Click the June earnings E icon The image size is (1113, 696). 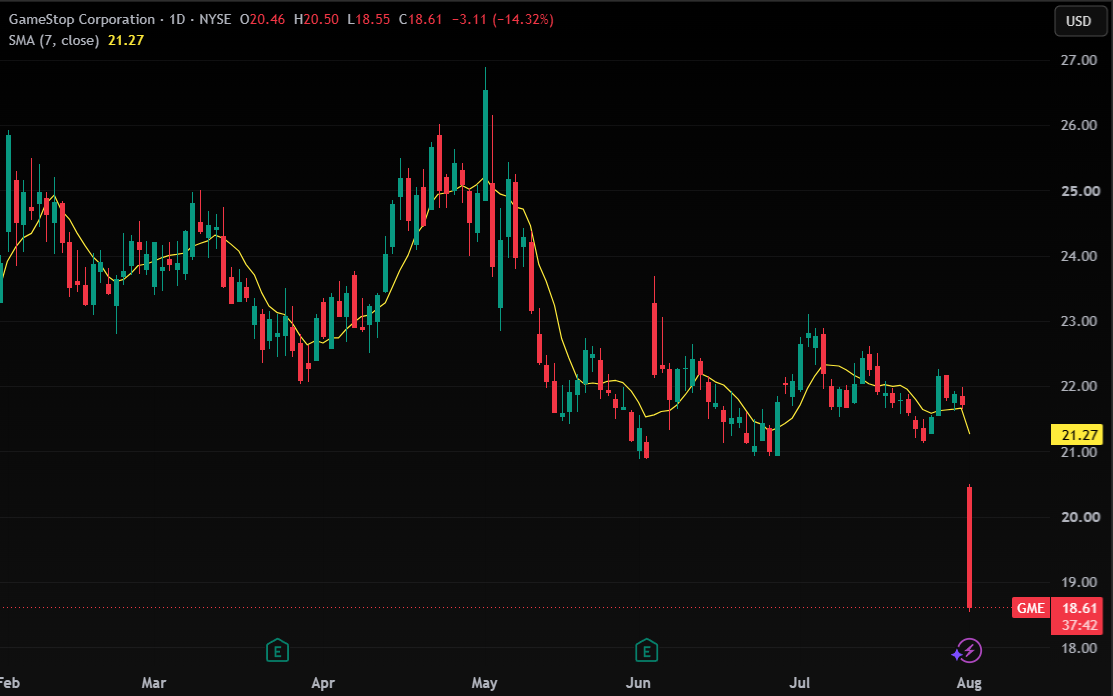click(646, 650)
